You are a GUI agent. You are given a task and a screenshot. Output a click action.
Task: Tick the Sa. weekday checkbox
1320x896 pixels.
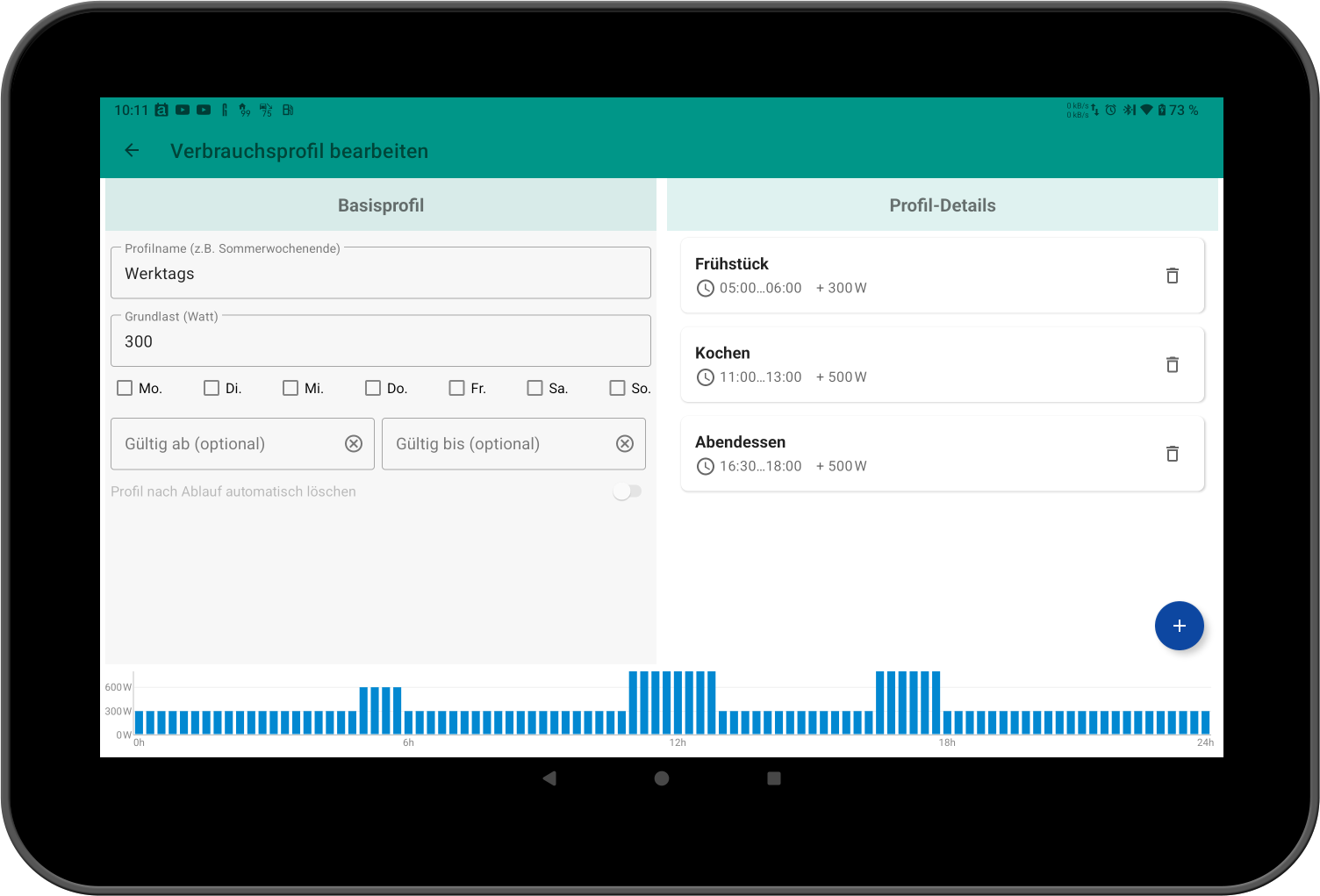click(x=534, y=388)
